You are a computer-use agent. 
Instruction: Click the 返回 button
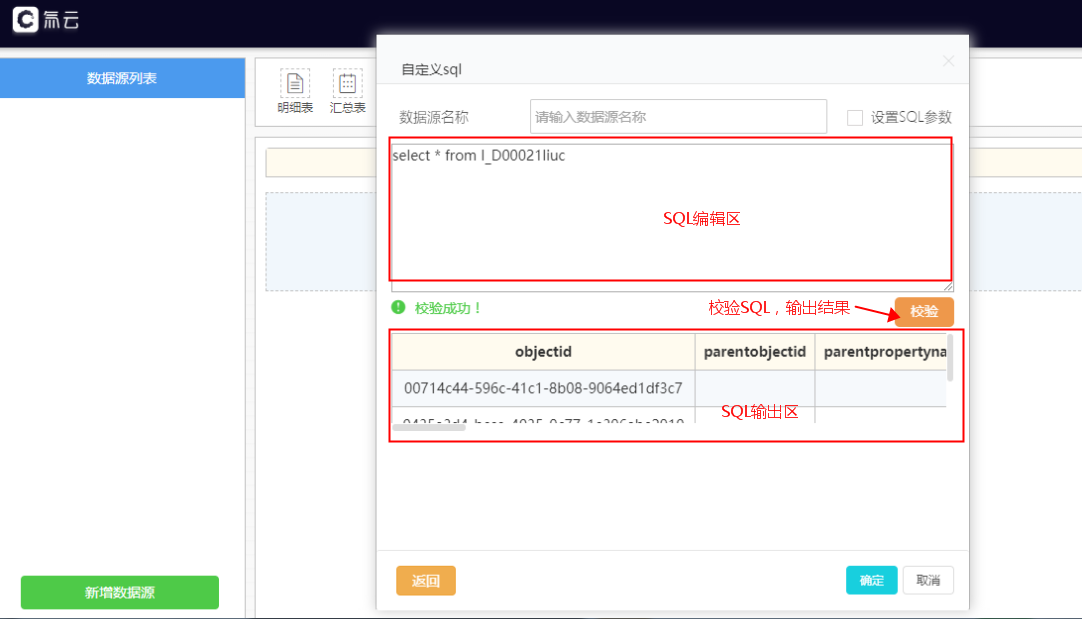point(426,581)
